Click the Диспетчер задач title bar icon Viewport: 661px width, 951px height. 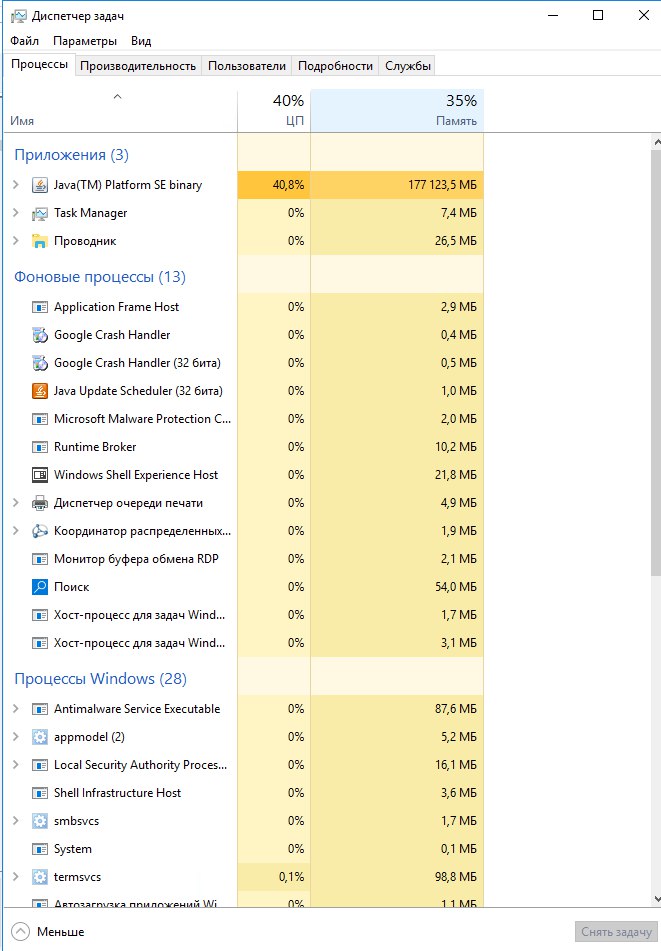tap(19, 16)
